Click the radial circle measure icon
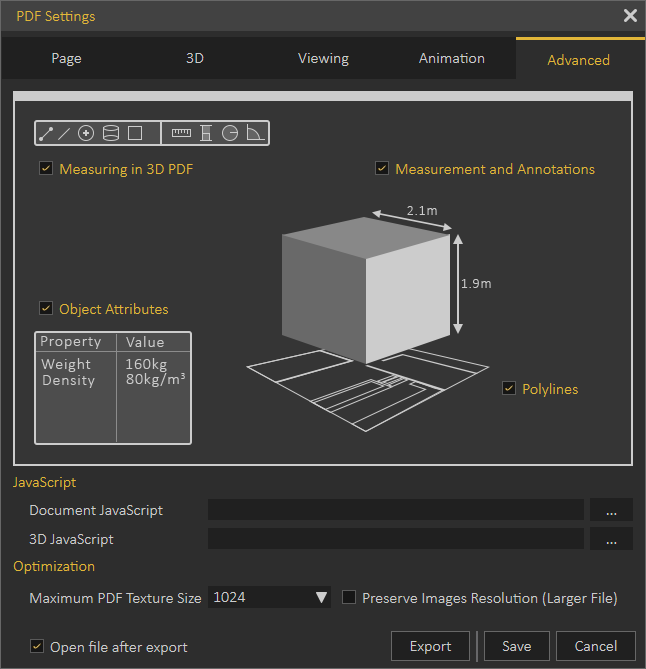 click(x=230, y=133)
